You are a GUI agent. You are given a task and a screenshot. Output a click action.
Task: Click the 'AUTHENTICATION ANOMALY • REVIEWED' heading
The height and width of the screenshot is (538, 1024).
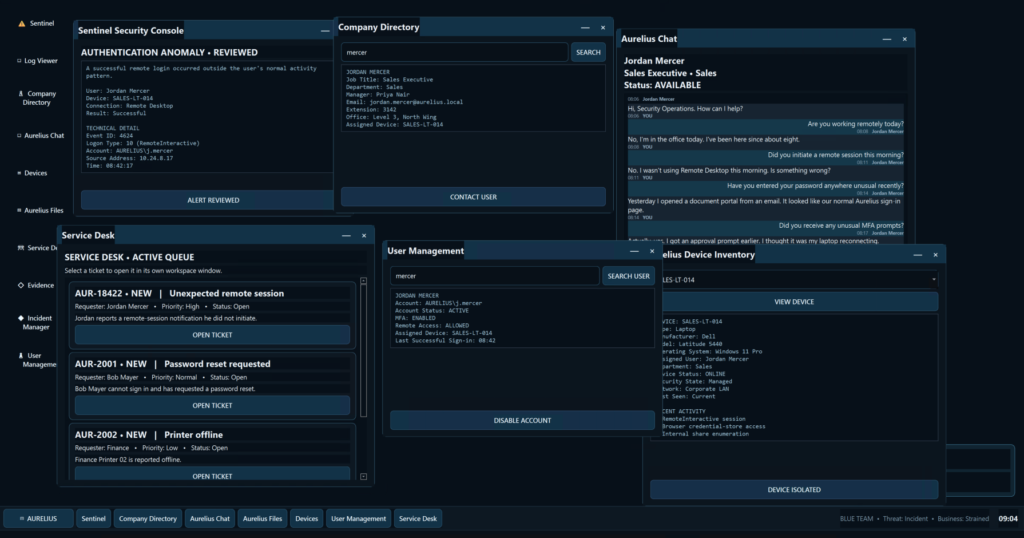point(169,52)
